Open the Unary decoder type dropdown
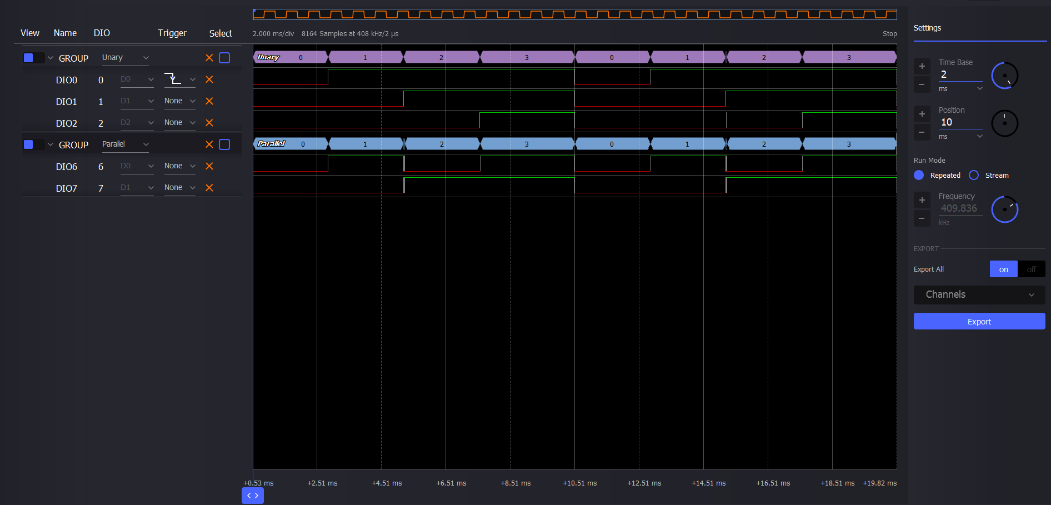 125,58
